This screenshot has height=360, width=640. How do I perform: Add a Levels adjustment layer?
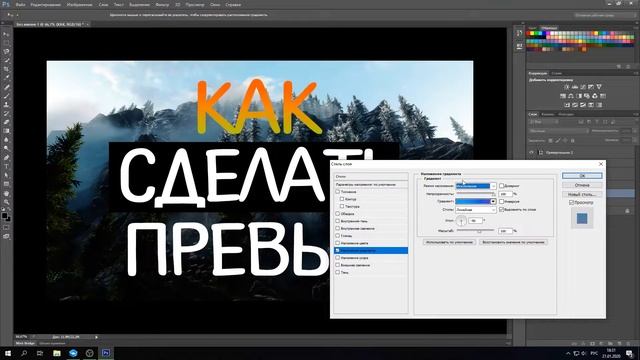pyautogui.click(x=575, y=87)
